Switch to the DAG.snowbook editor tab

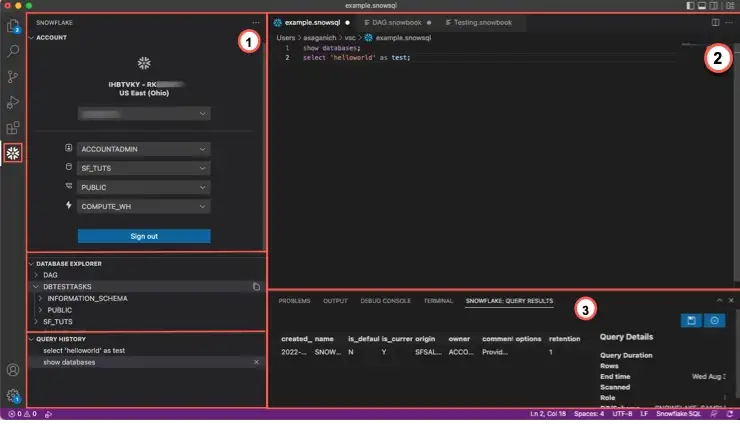coord(397,23)
